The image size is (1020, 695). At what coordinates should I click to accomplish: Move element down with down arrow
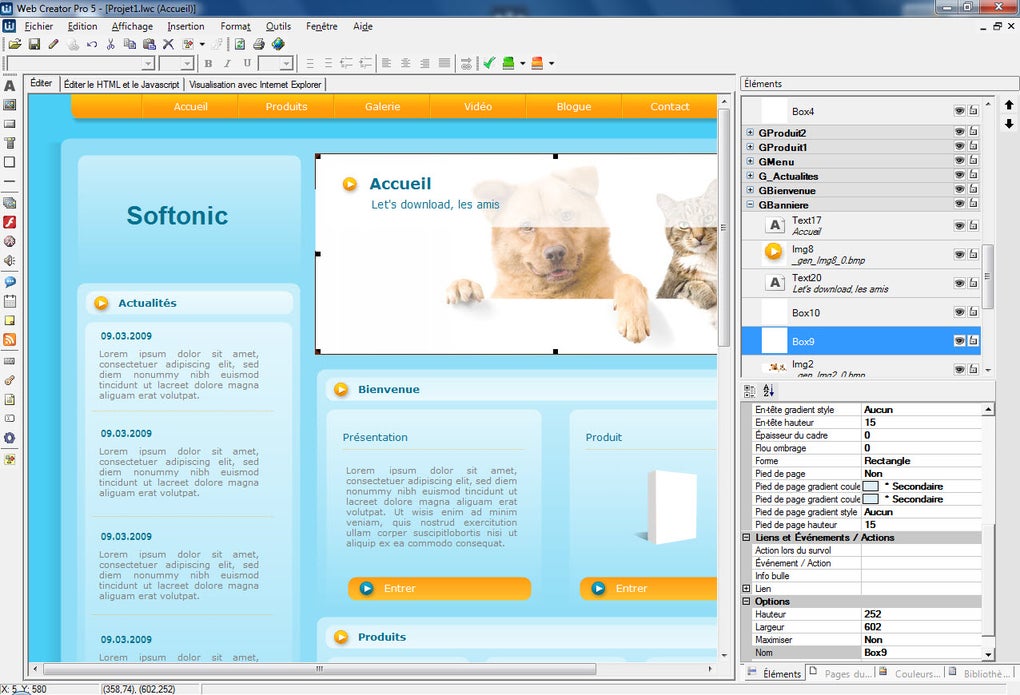point(1009,124)
